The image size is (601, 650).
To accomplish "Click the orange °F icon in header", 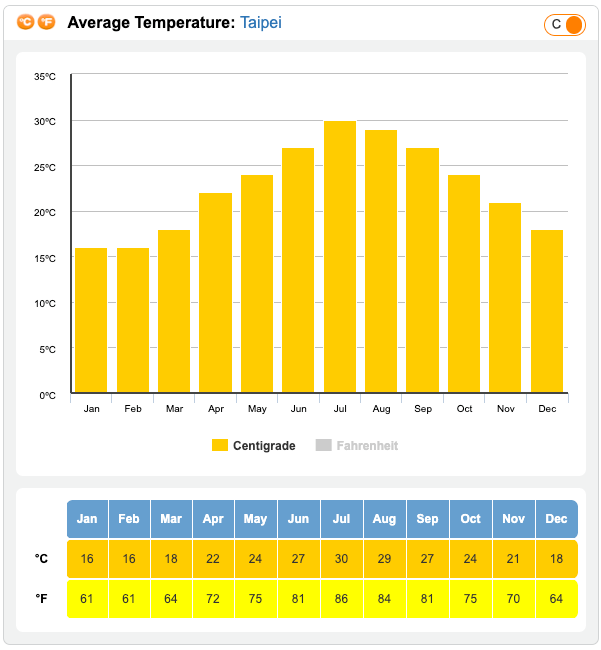I will click(47, 22).
